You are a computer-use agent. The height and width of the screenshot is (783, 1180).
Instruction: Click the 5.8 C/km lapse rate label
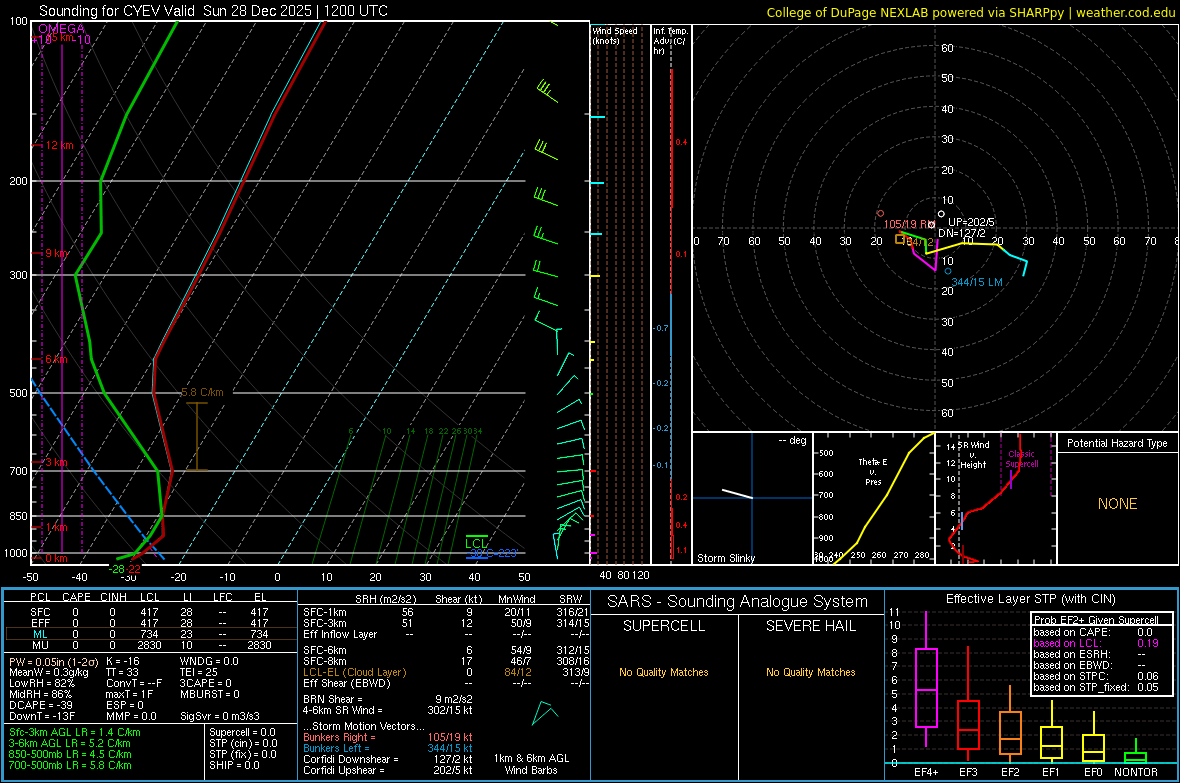(202, 392)
